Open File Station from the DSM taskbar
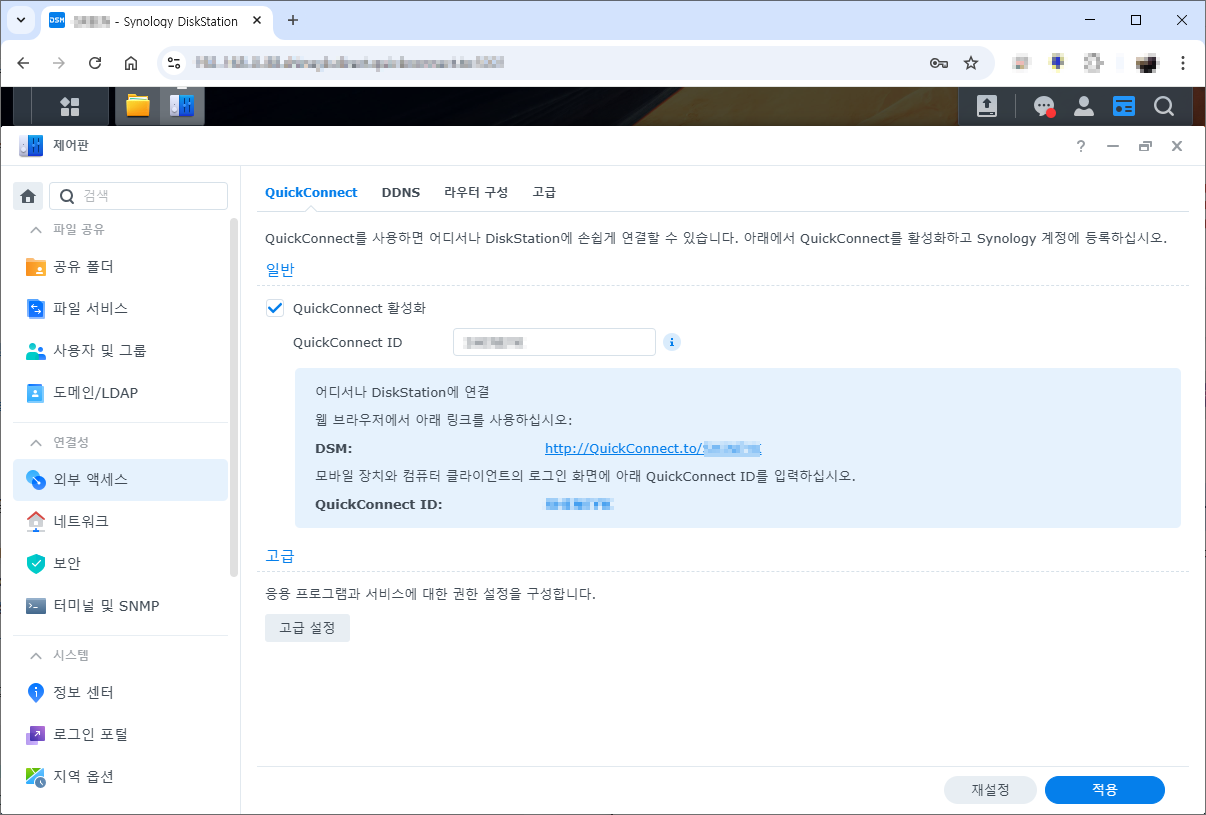 click(138, 106)
